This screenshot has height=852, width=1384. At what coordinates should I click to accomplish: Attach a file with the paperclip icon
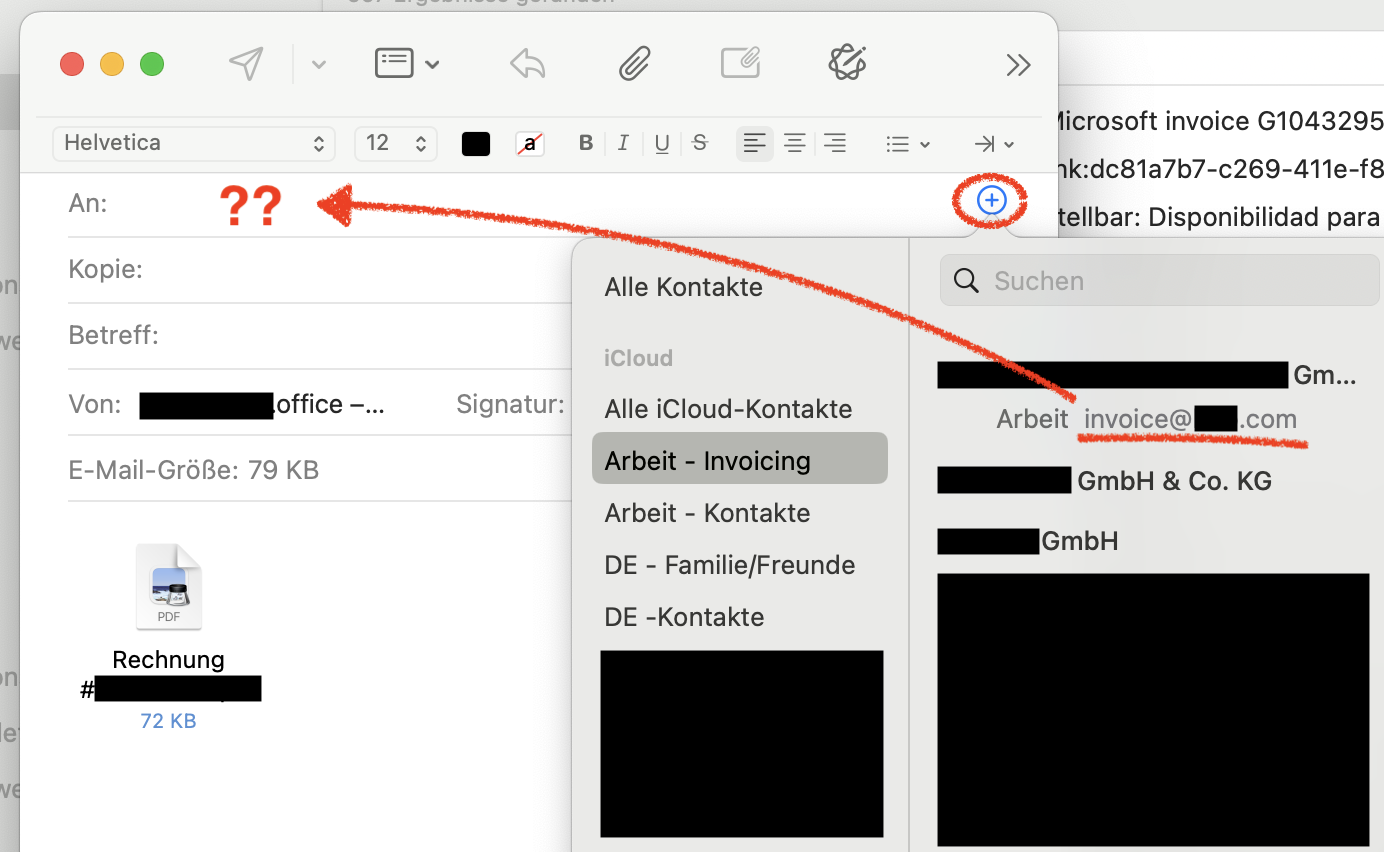(634, 64)
